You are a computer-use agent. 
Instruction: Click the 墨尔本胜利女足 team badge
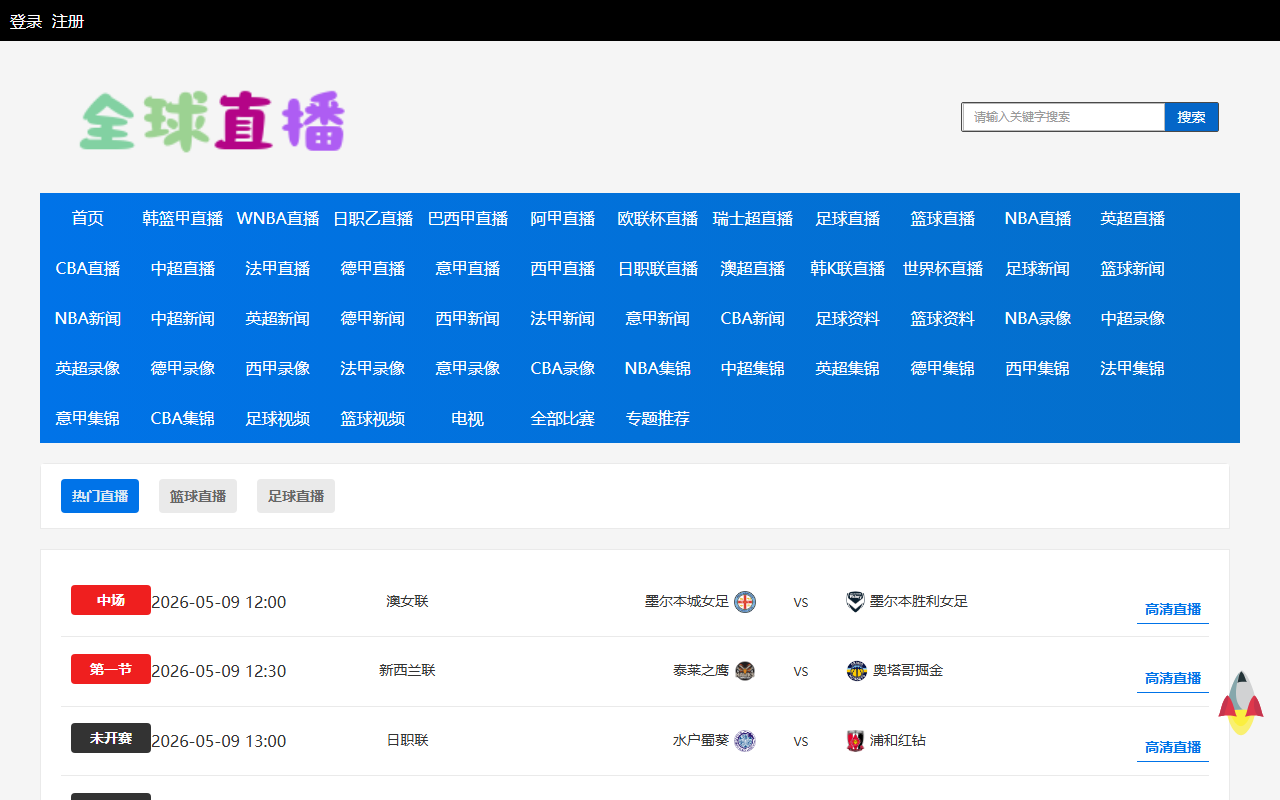[855, 602]
